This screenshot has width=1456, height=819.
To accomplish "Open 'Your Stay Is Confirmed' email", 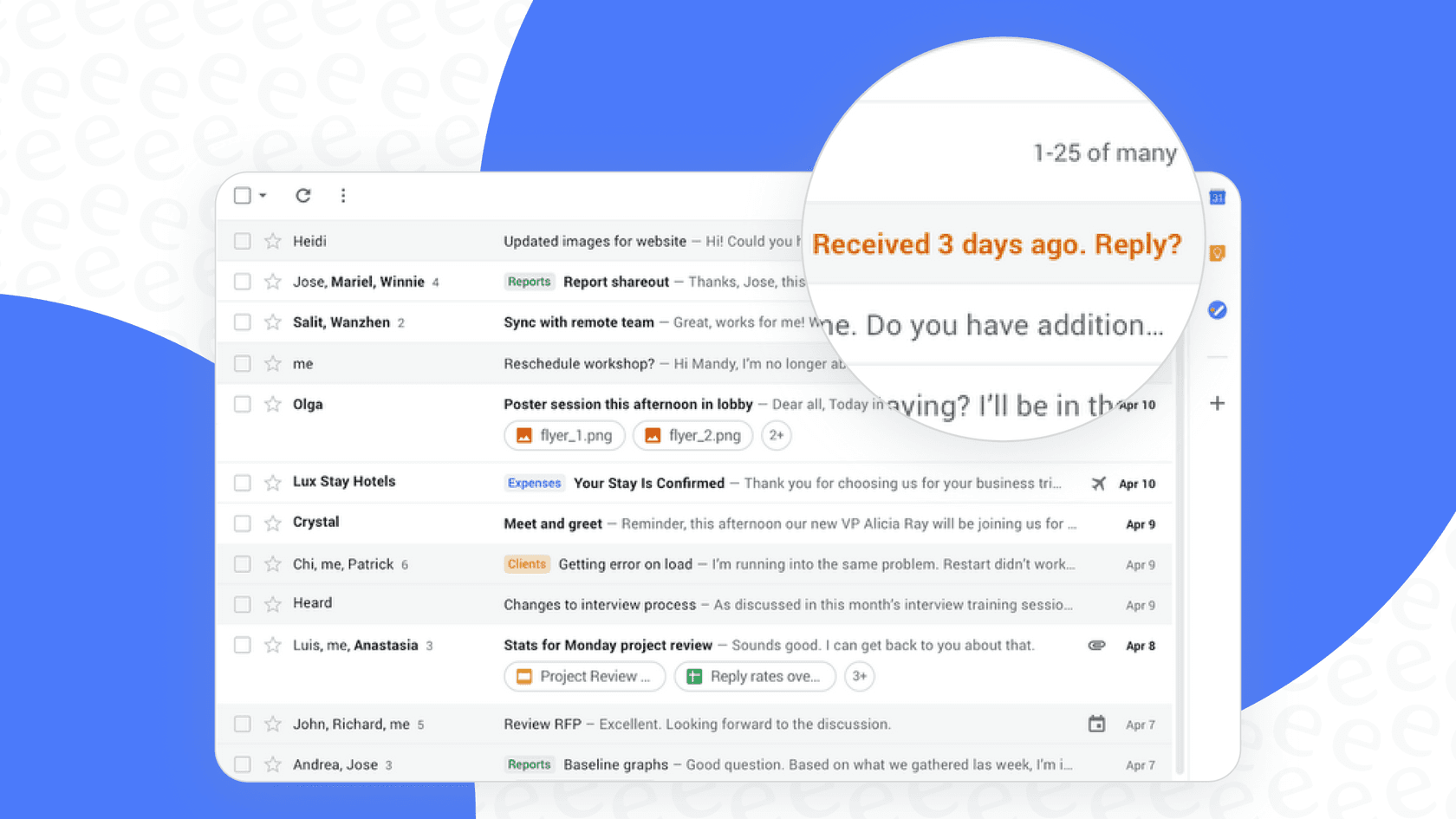I will (x=649, y=483).
